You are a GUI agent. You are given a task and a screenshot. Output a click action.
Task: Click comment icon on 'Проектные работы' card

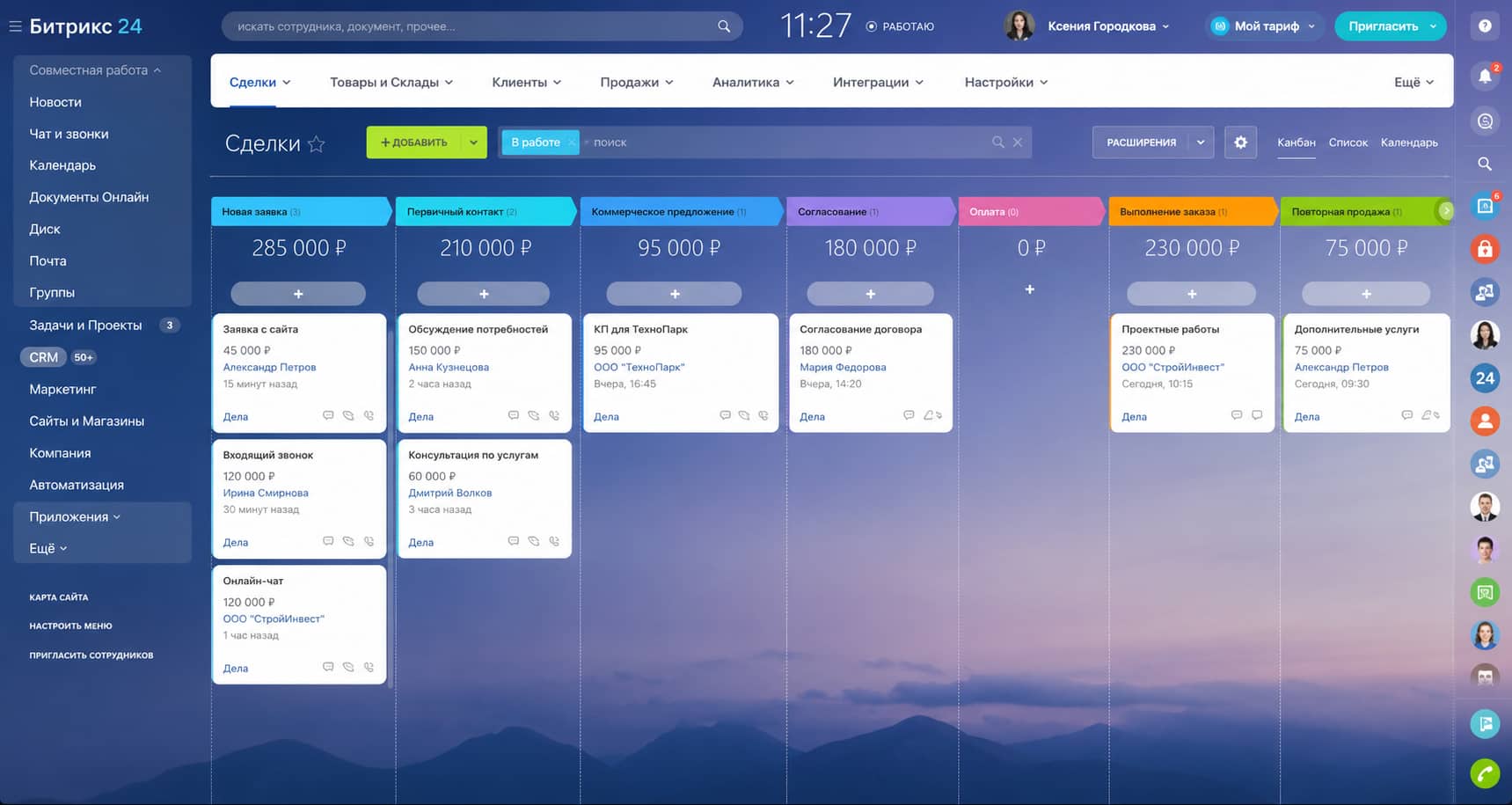[1236, 415]
